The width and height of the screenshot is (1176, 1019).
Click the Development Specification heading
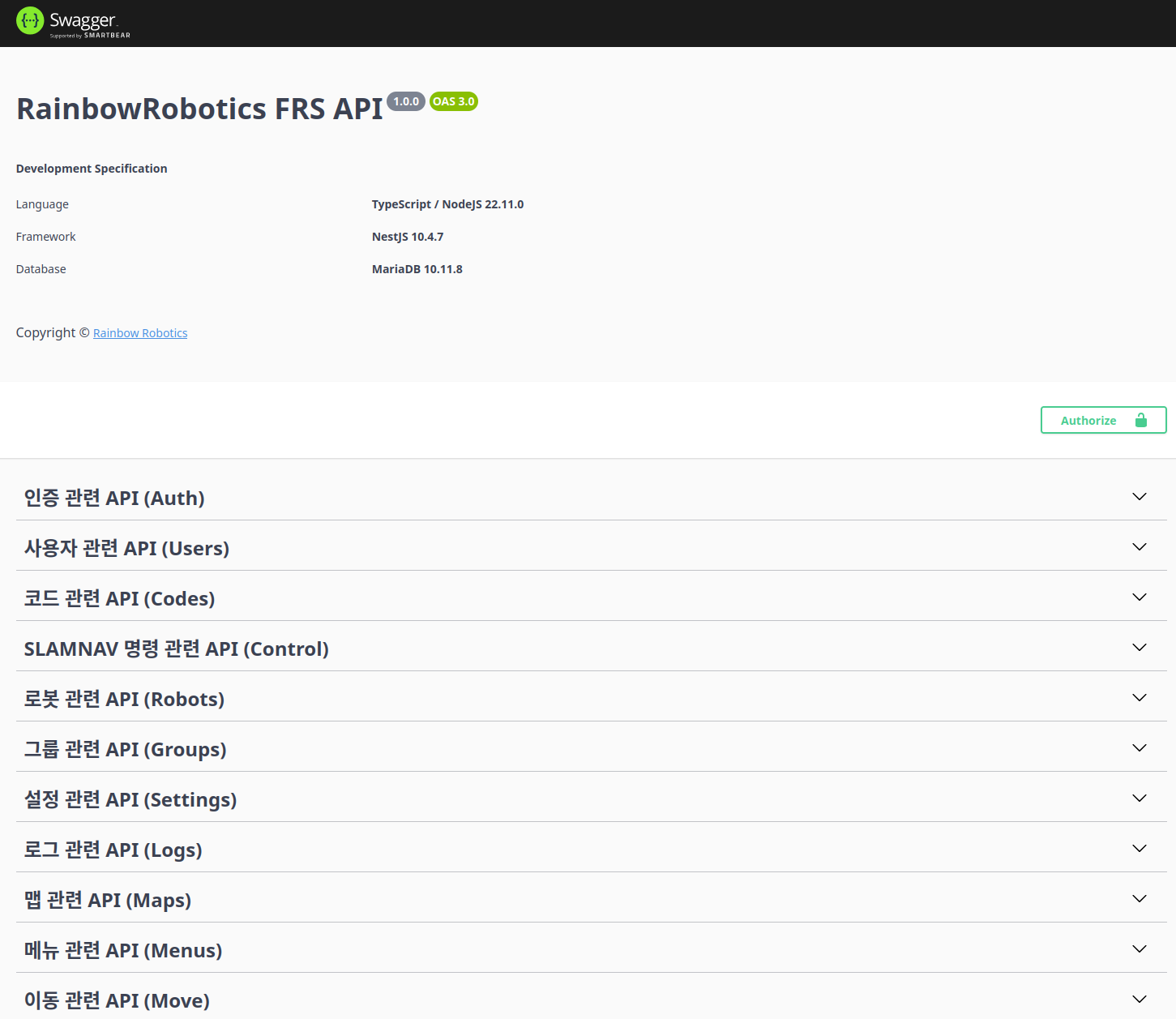coord(92,169)
